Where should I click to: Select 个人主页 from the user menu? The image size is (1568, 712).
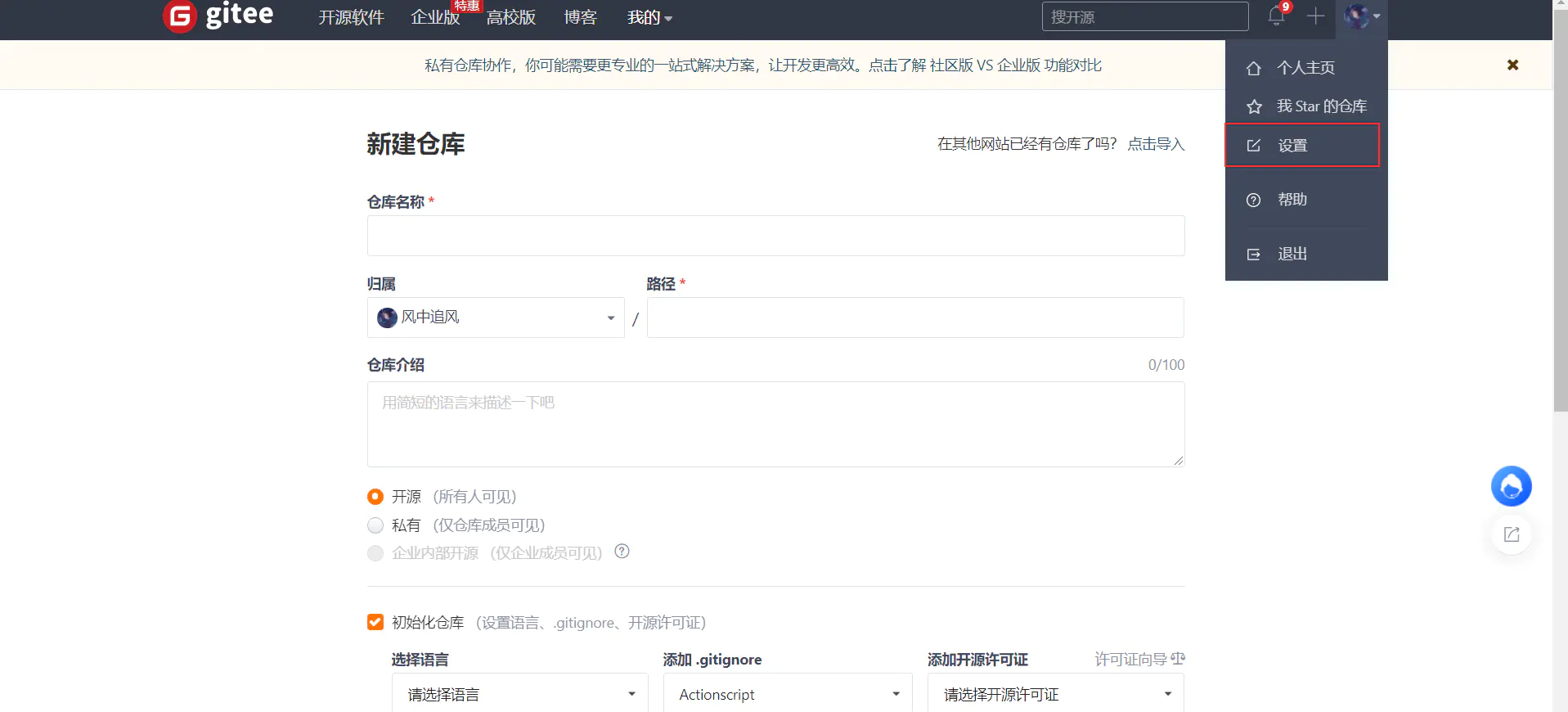pos(1306,68)
